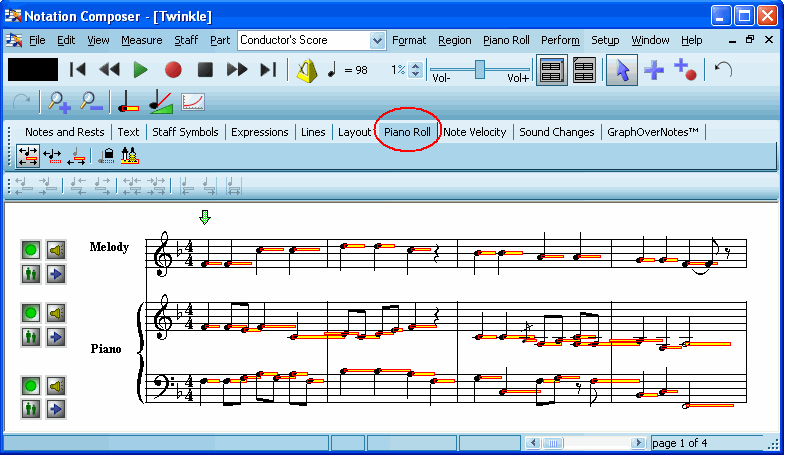Image resolution: width=785 pixels, height=461 pixels.
Task: Click the Undo arrow icon
Action: click(723, 70)
